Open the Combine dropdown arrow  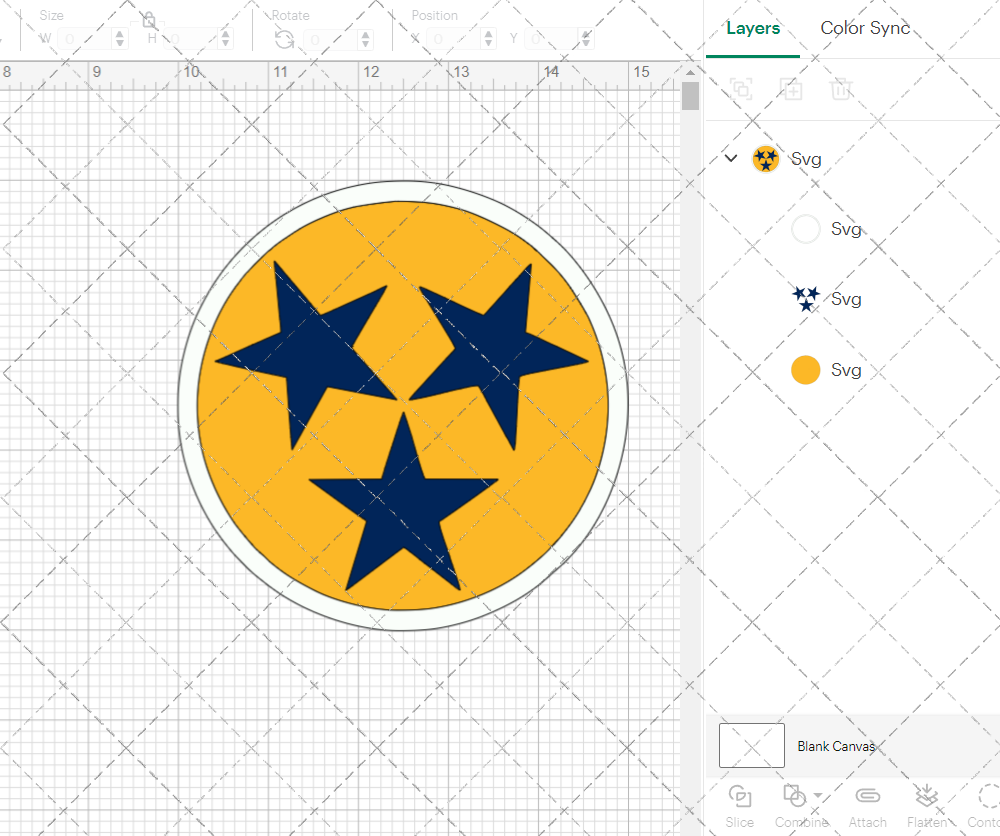click(818, 796)
